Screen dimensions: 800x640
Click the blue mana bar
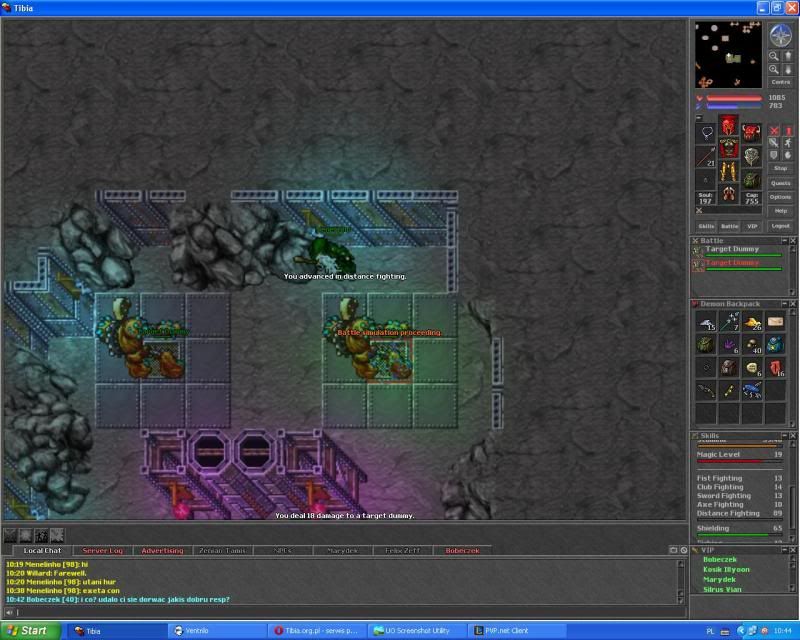(x=734, y=106)
